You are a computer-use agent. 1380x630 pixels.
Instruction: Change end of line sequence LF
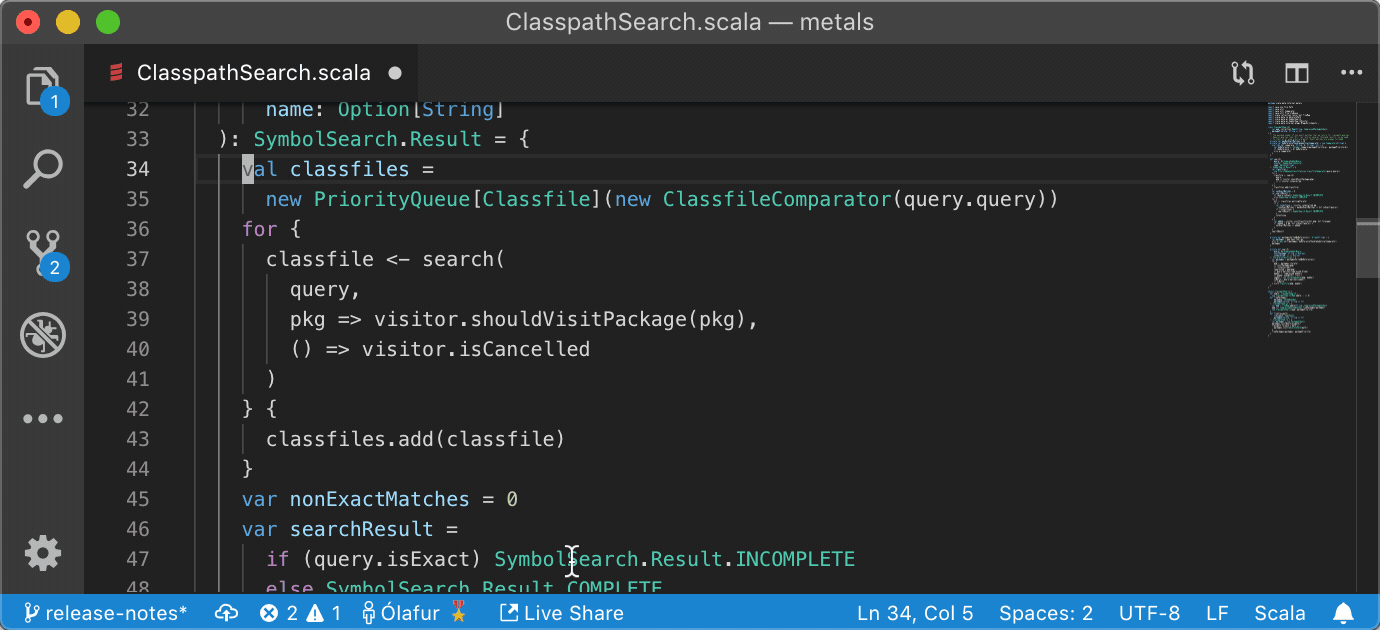[1217, 613]
